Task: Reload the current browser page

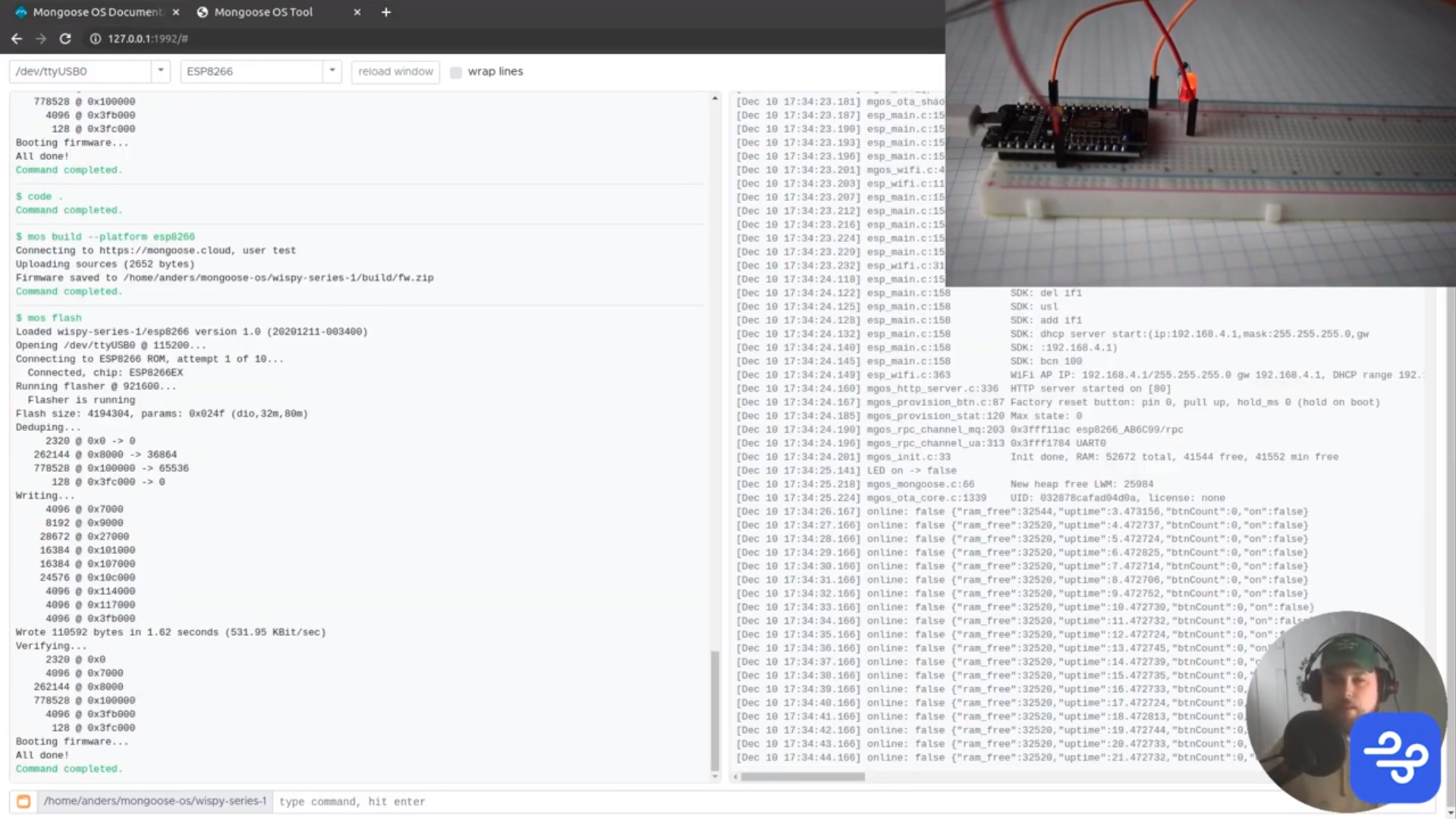Action: (65, 39)
